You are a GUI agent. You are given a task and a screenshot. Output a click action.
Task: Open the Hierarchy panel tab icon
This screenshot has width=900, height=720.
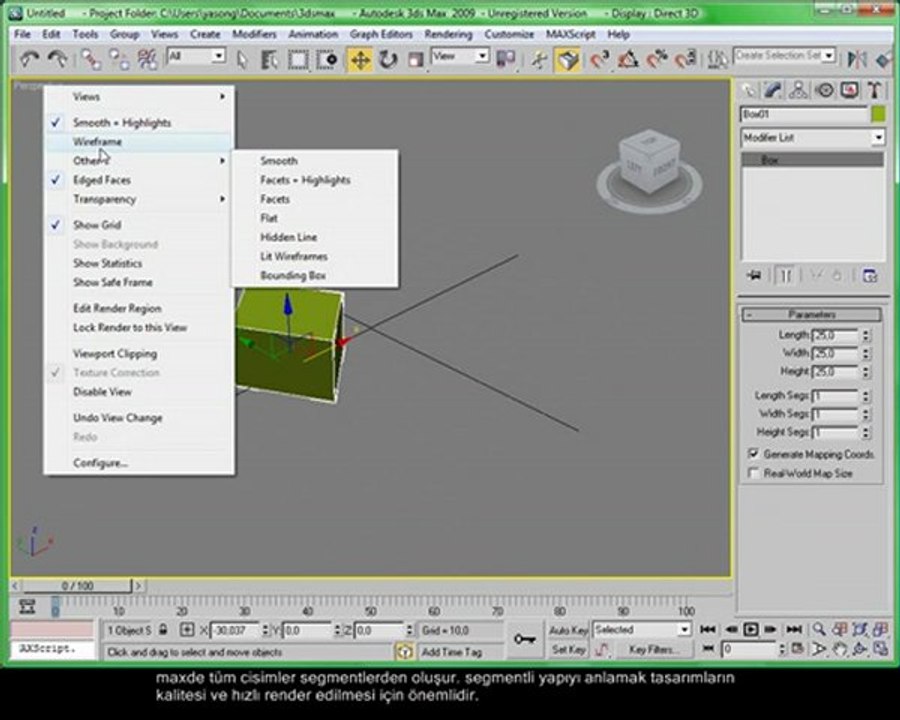click(798, 90)
